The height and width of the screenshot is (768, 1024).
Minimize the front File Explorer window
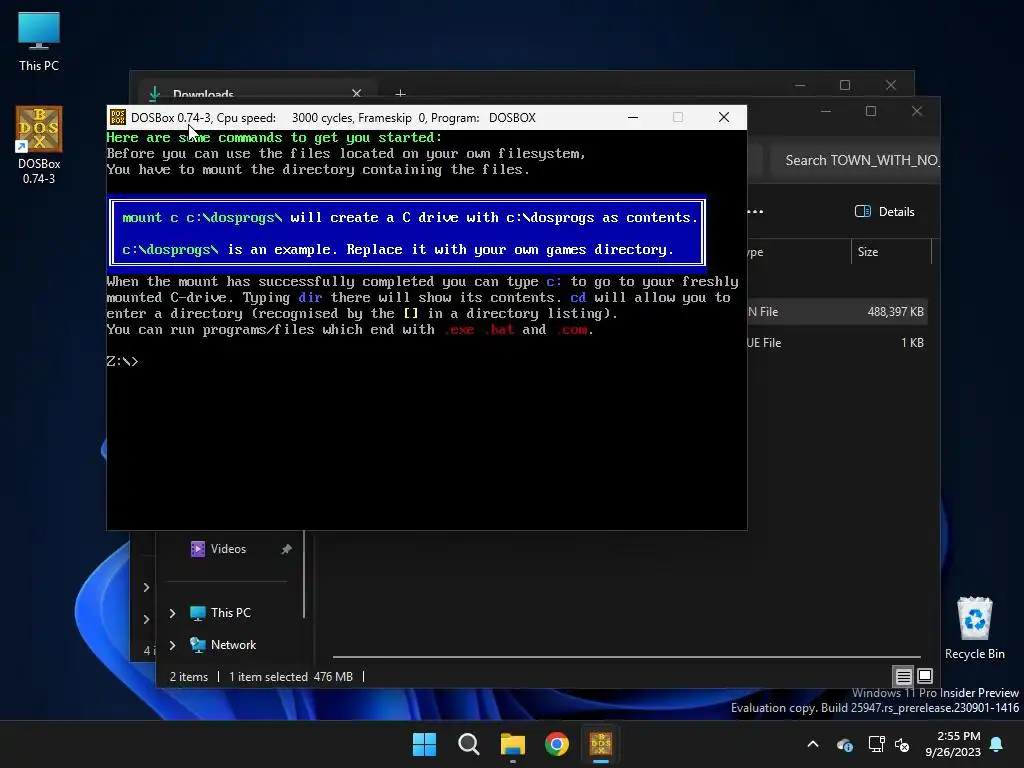825,112
